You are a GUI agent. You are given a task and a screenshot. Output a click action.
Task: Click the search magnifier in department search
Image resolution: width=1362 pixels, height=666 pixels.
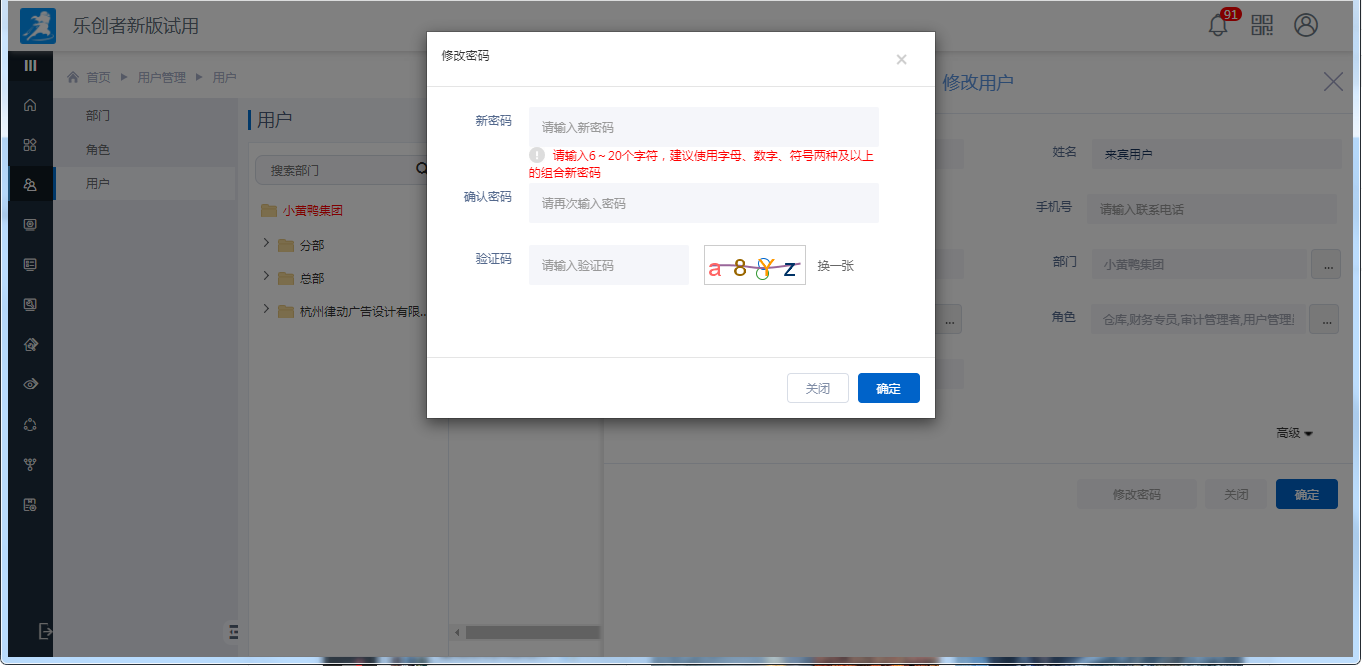point(421,170)
